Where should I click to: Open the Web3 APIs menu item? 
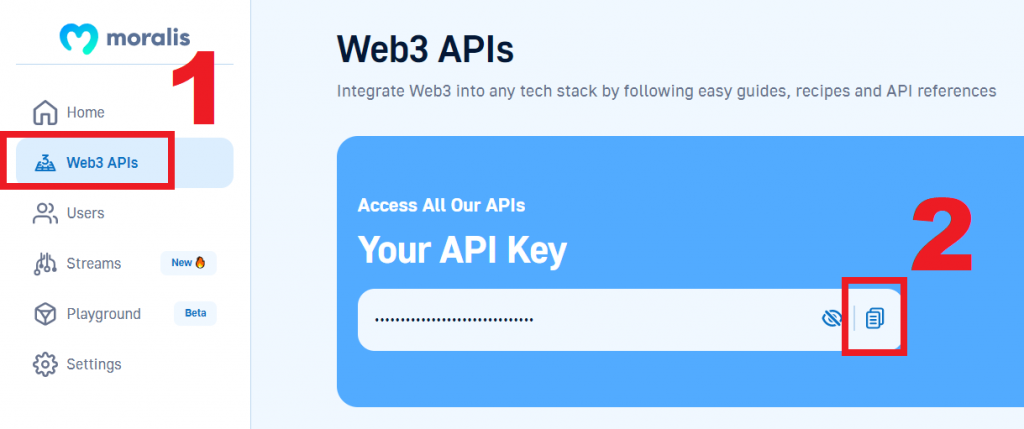tap(102, 163)
